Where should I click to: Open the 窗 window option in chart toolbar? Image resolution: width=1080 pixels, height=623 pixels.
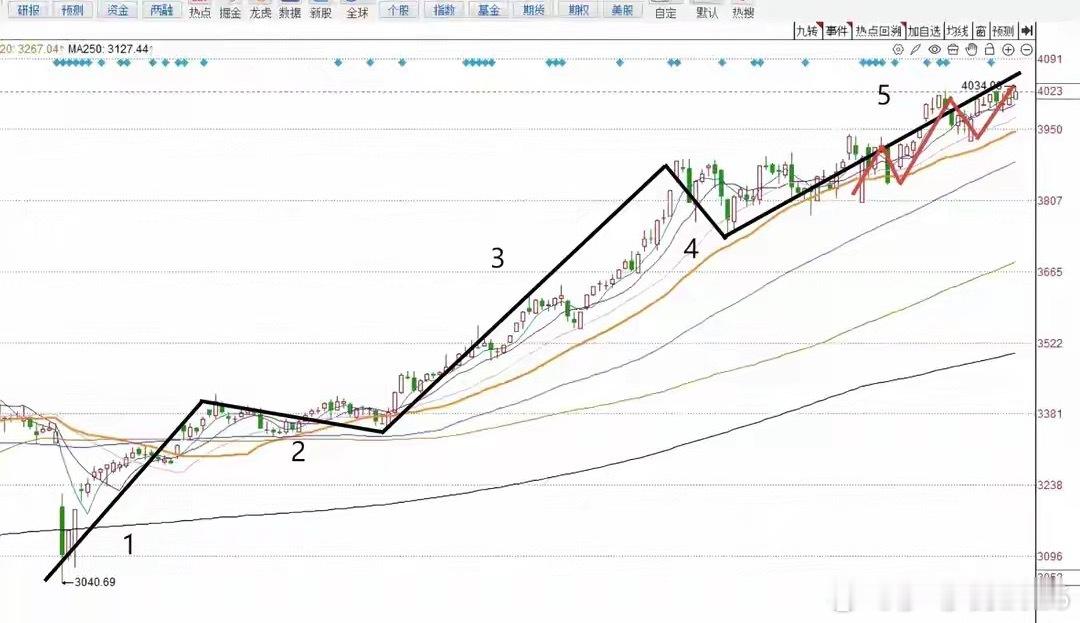(x=980, y=31)
